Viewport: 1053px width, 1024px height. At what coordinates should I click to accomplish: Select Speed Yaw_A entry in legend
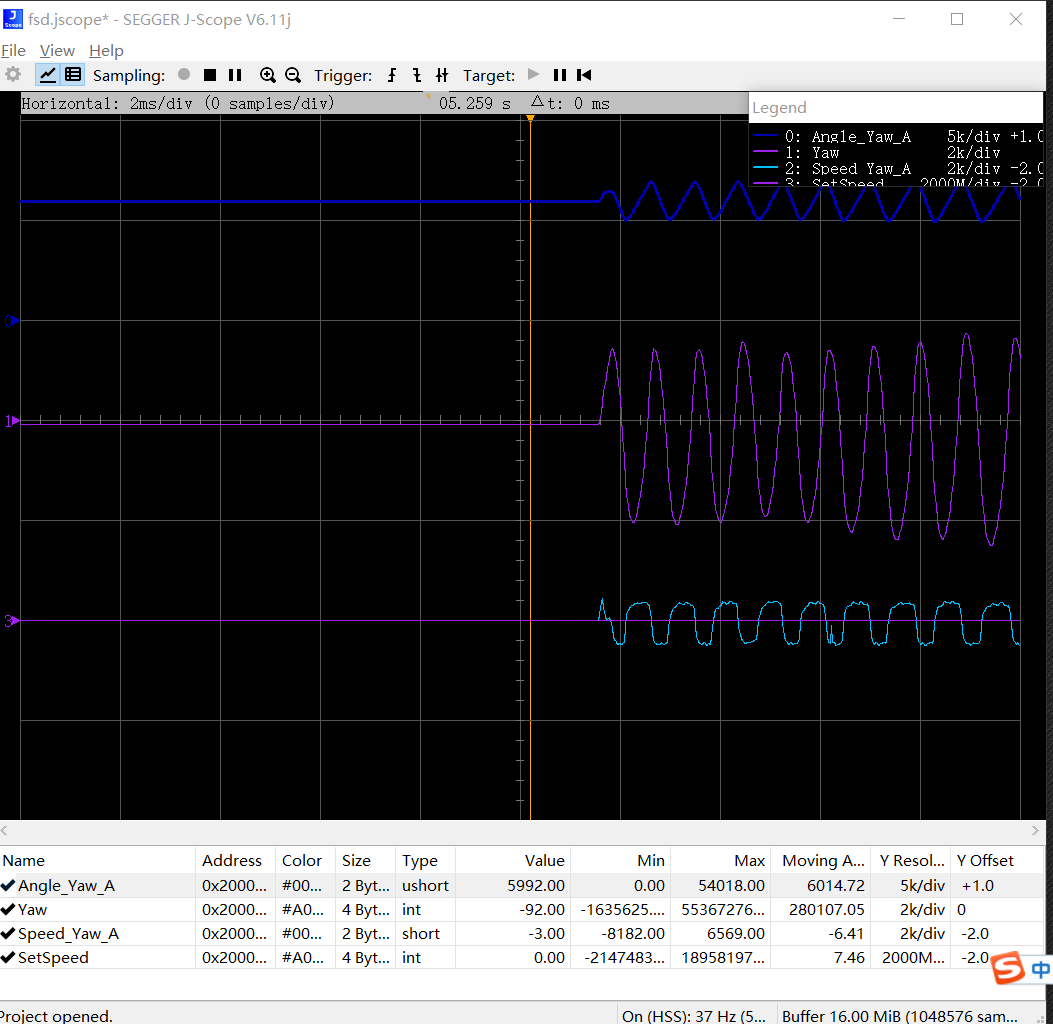[897, 169]
